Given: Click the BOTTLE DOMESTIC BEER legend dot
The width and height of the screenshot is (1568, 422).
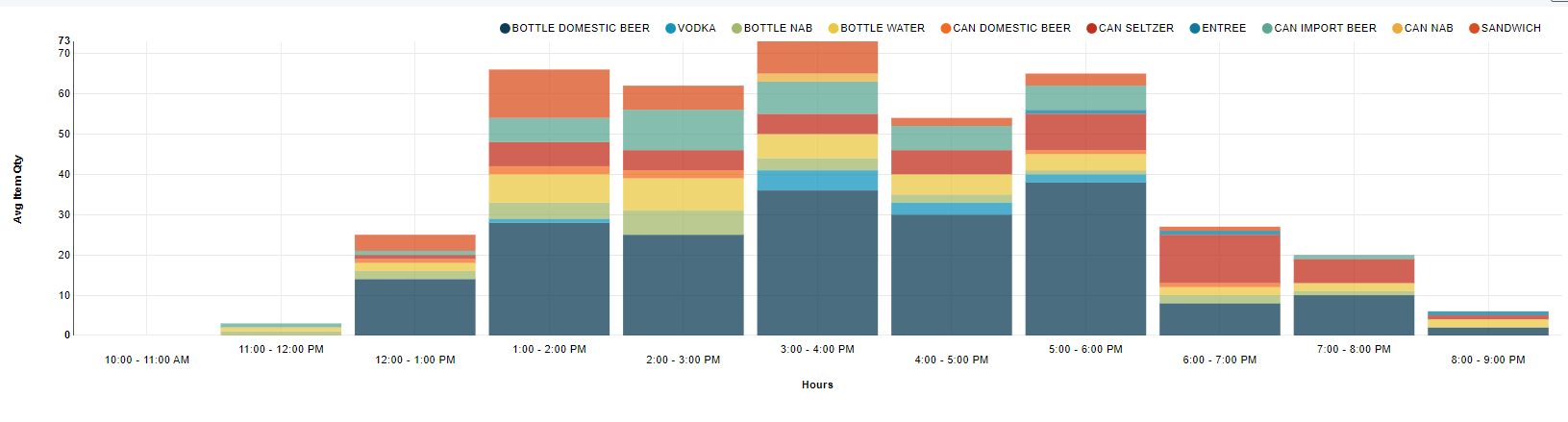Looking at the screenshot, I should pyautogui.click(x=505, y=29).
